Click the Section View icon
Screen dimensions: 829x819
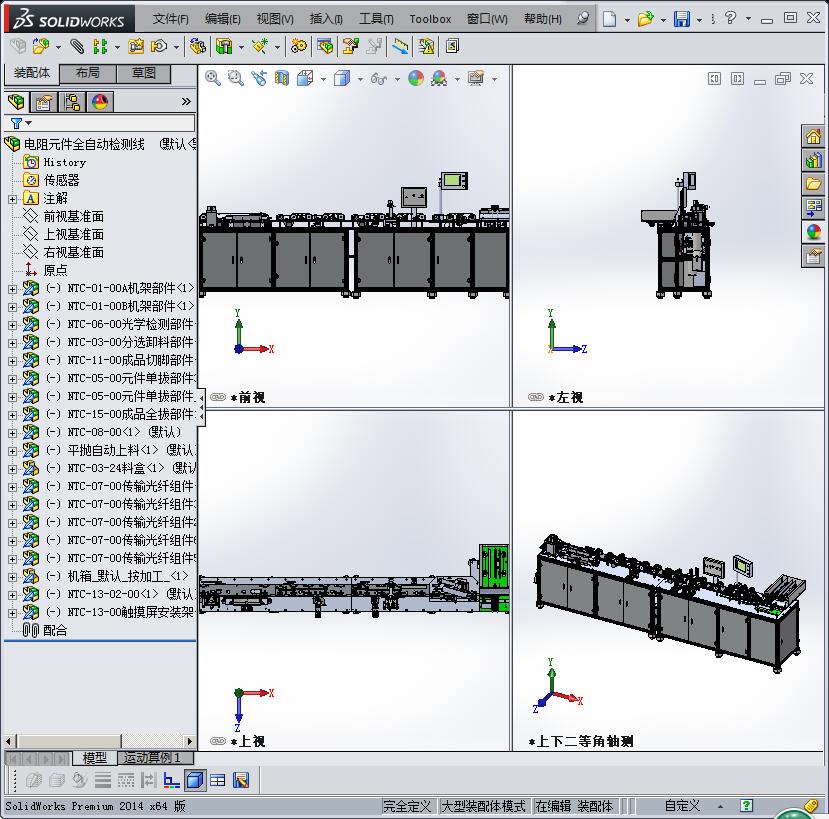[282, 79]
